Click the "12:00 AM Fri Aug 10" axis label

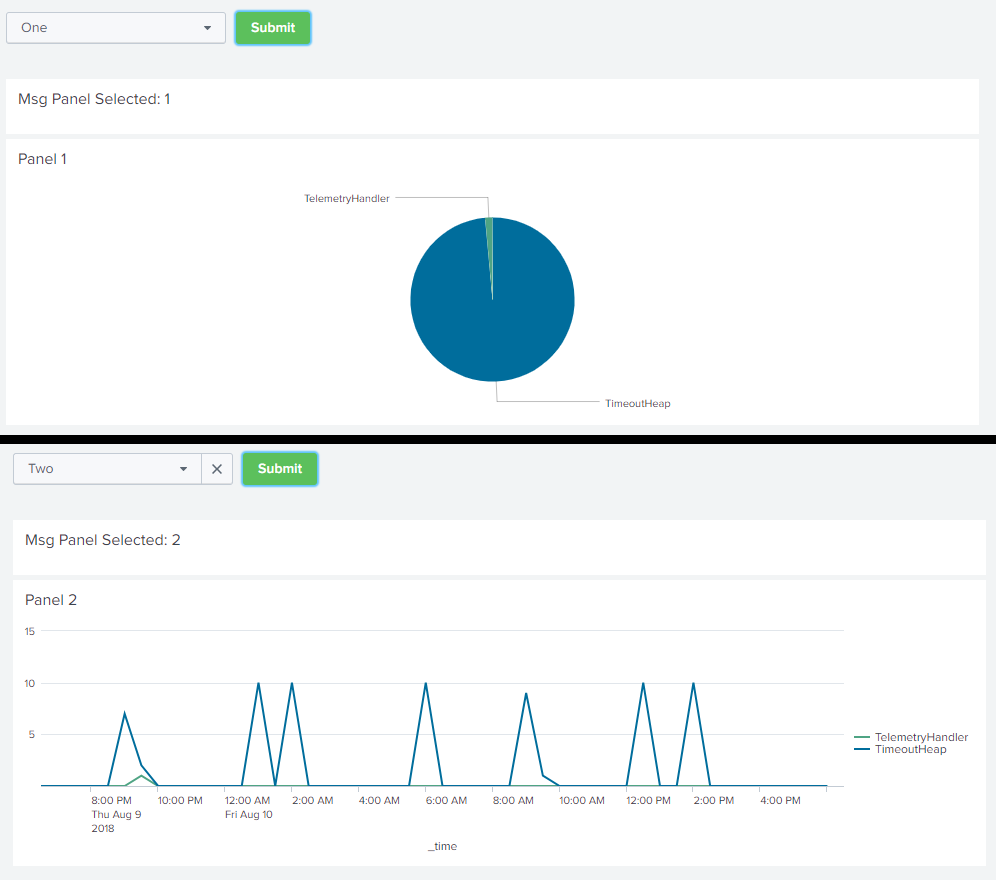pos(248,807)
